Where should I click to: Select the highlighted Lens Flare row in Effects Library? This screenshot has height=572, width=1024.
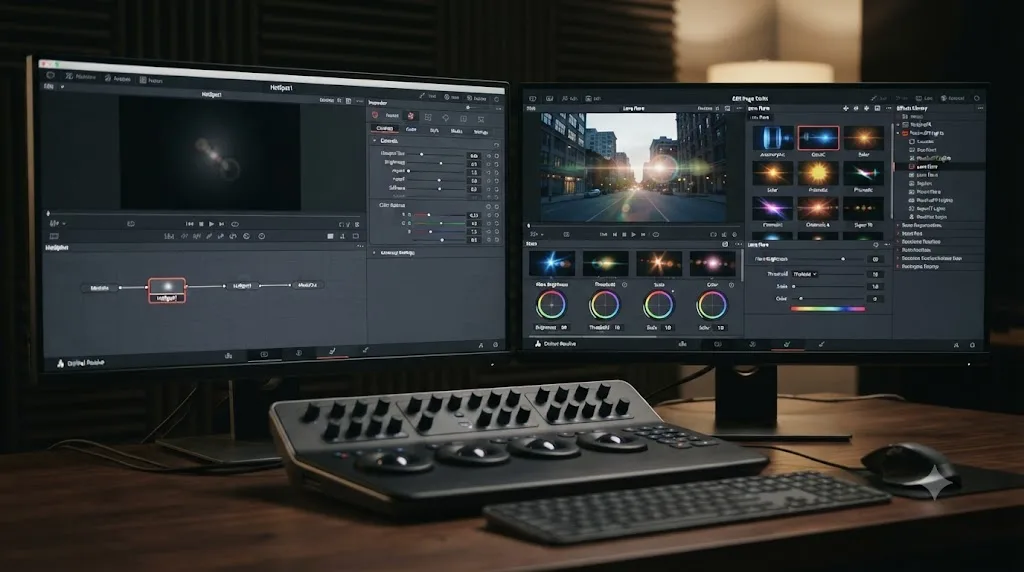tap(939, 167)
